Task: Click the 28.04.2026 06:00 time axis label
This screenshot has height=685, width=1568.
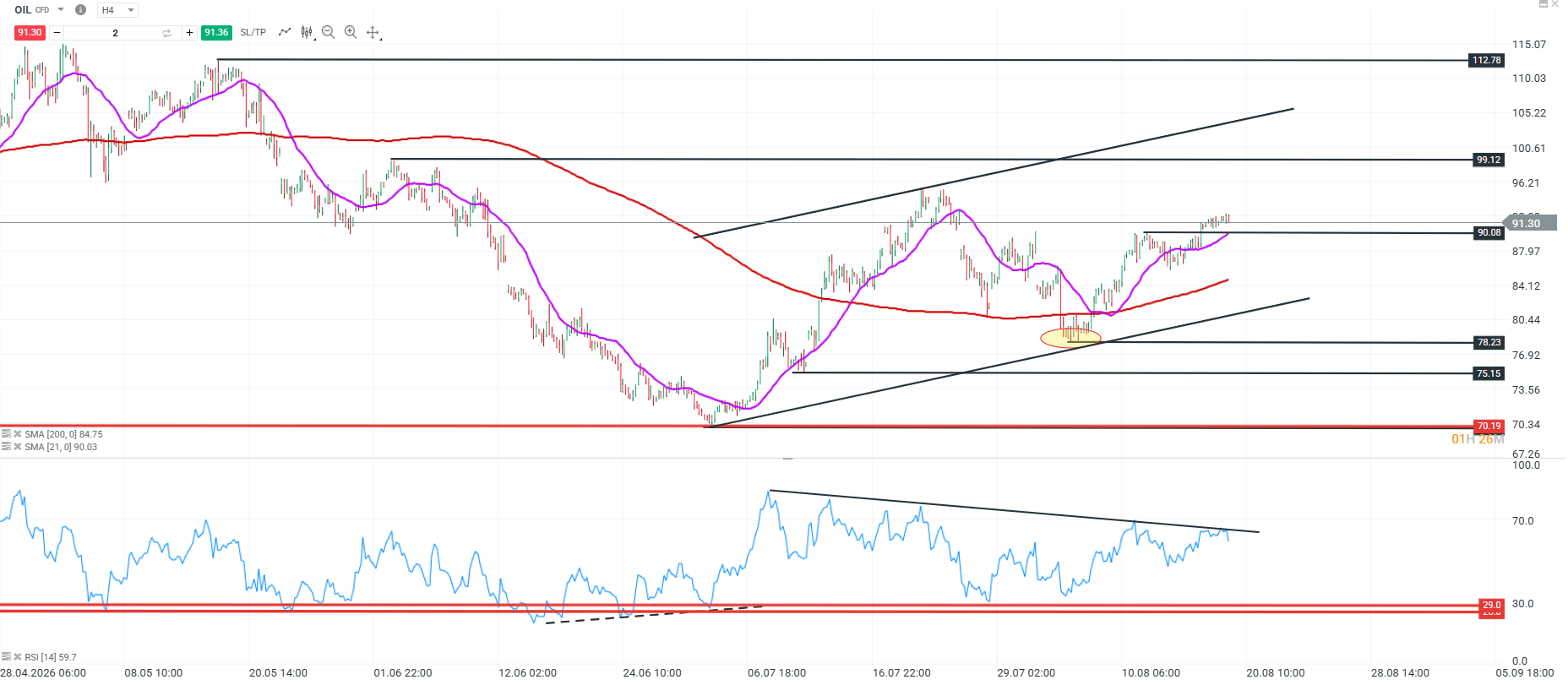Action: coord(43,672)
